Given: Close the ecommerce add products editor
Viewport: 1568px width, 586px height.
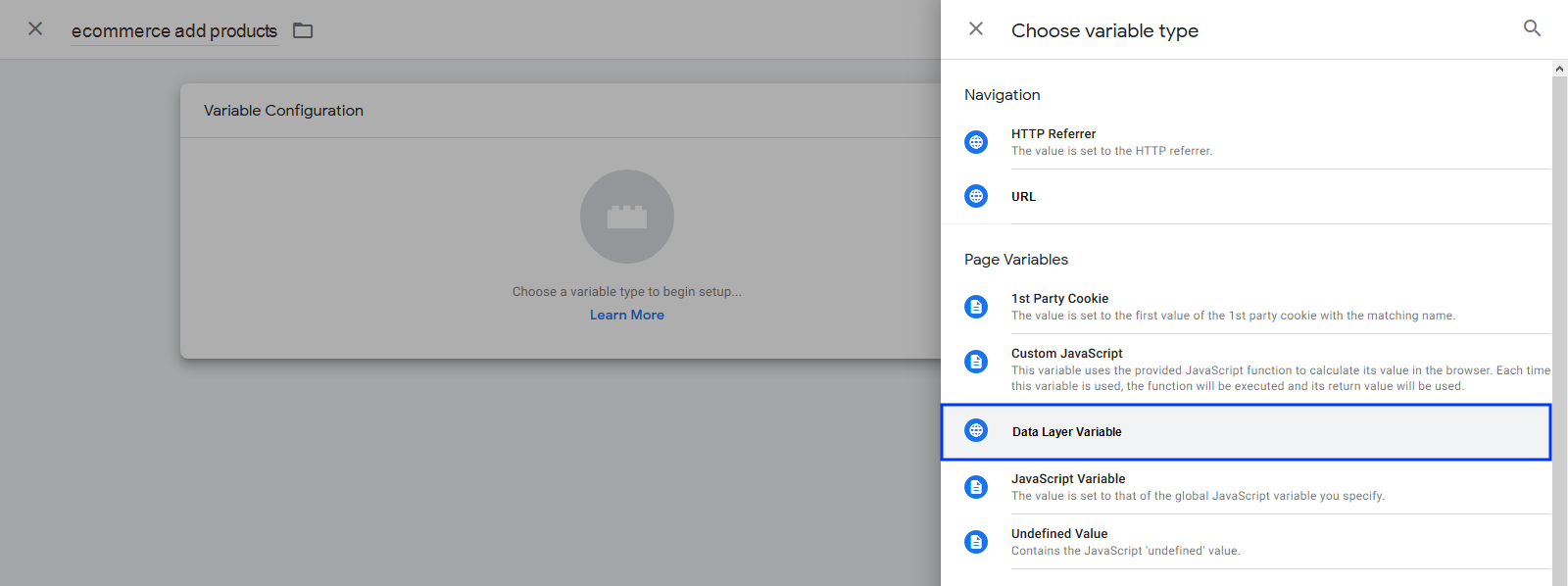Looking at the screenshot, I should tap(35, 29).
